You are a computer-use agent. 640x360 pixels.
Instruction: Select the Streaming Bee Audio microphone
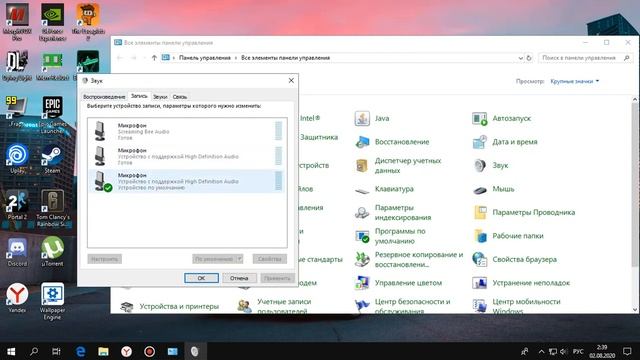tap(187, 131)
